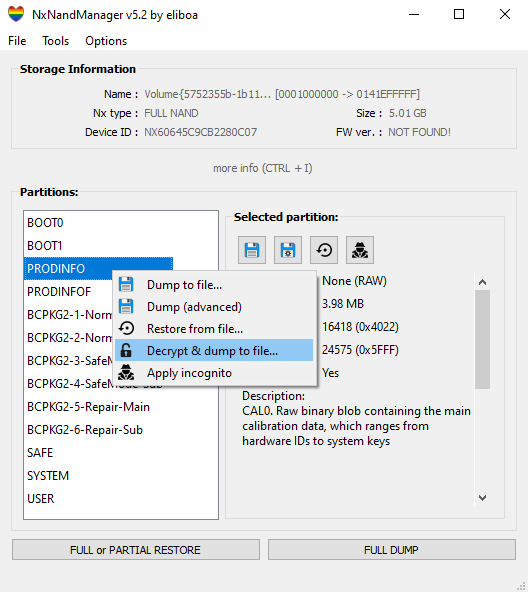Click the NOT FOUND! firmware value
The image size is (528, 592).
[419, 132]
